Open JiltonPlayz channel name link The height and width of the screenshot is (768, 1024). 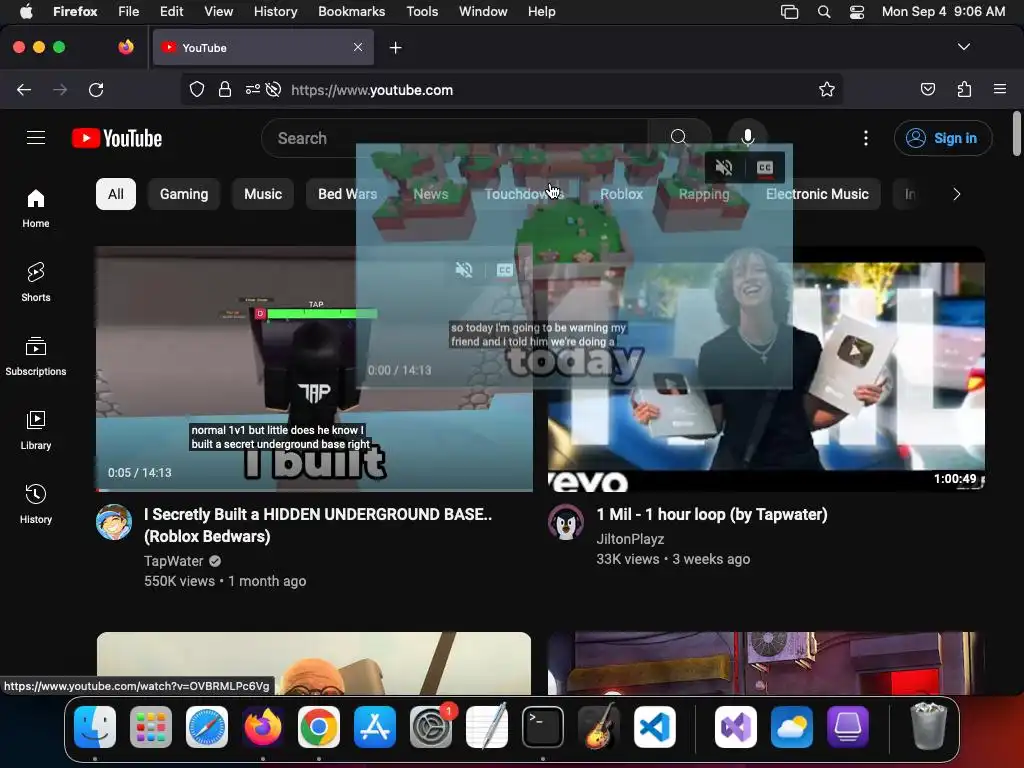click(630, 539)
